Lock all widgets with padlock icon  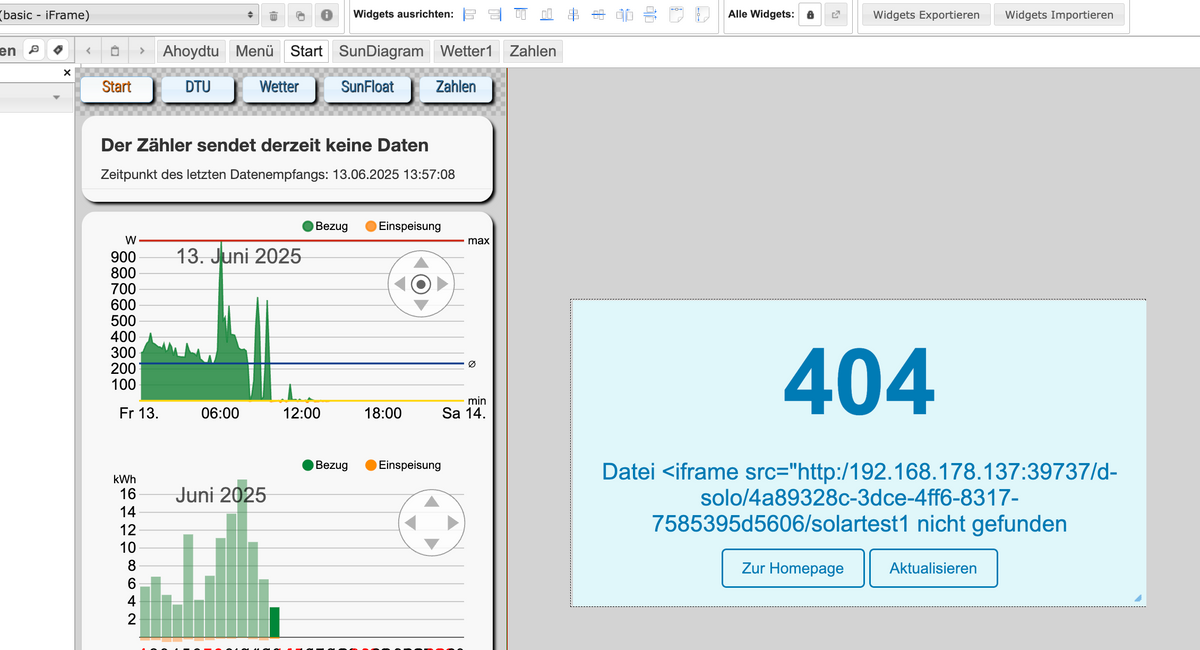point(810,15)
